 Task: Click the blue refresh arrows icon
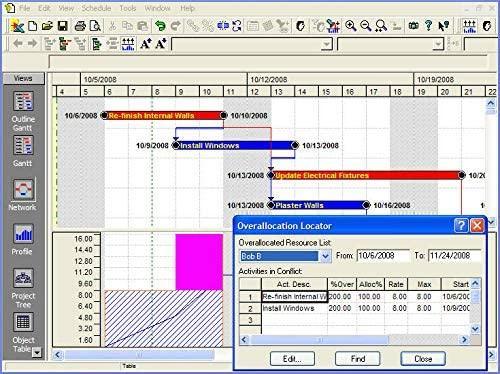point(237,26)
